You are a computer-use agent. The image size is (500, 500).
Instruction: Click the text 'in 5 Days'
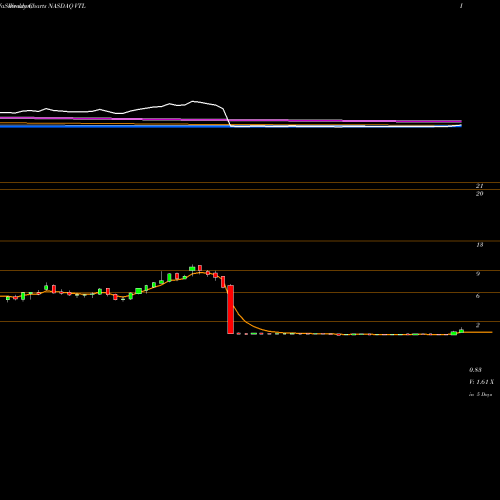click(x=480, y=394)
